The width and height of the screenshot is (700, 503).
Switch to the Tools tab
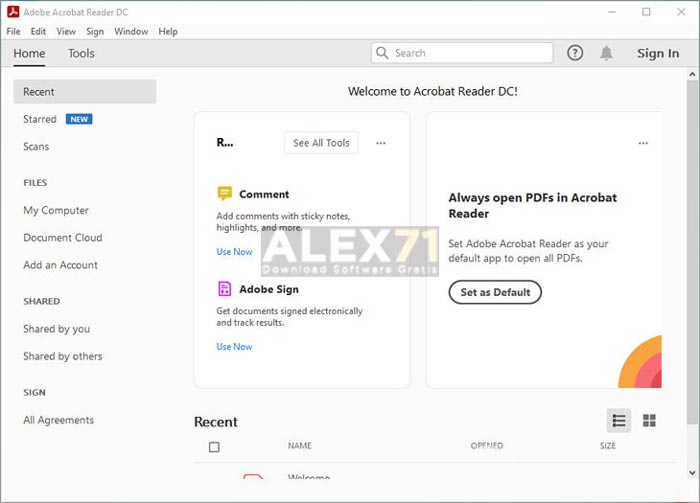pos(81,53)
